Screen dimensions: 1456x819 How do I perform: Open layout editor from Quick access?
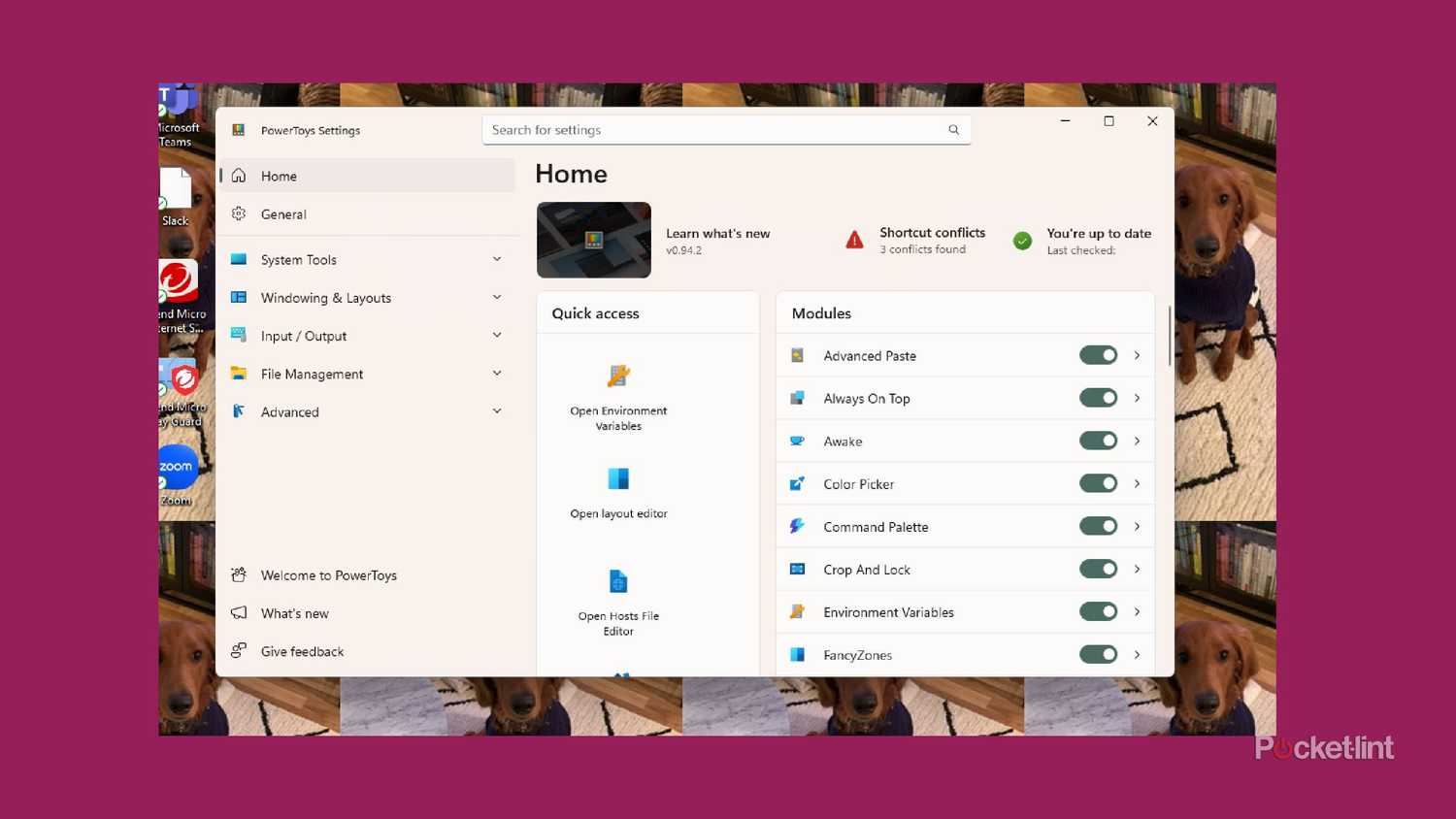618,479
